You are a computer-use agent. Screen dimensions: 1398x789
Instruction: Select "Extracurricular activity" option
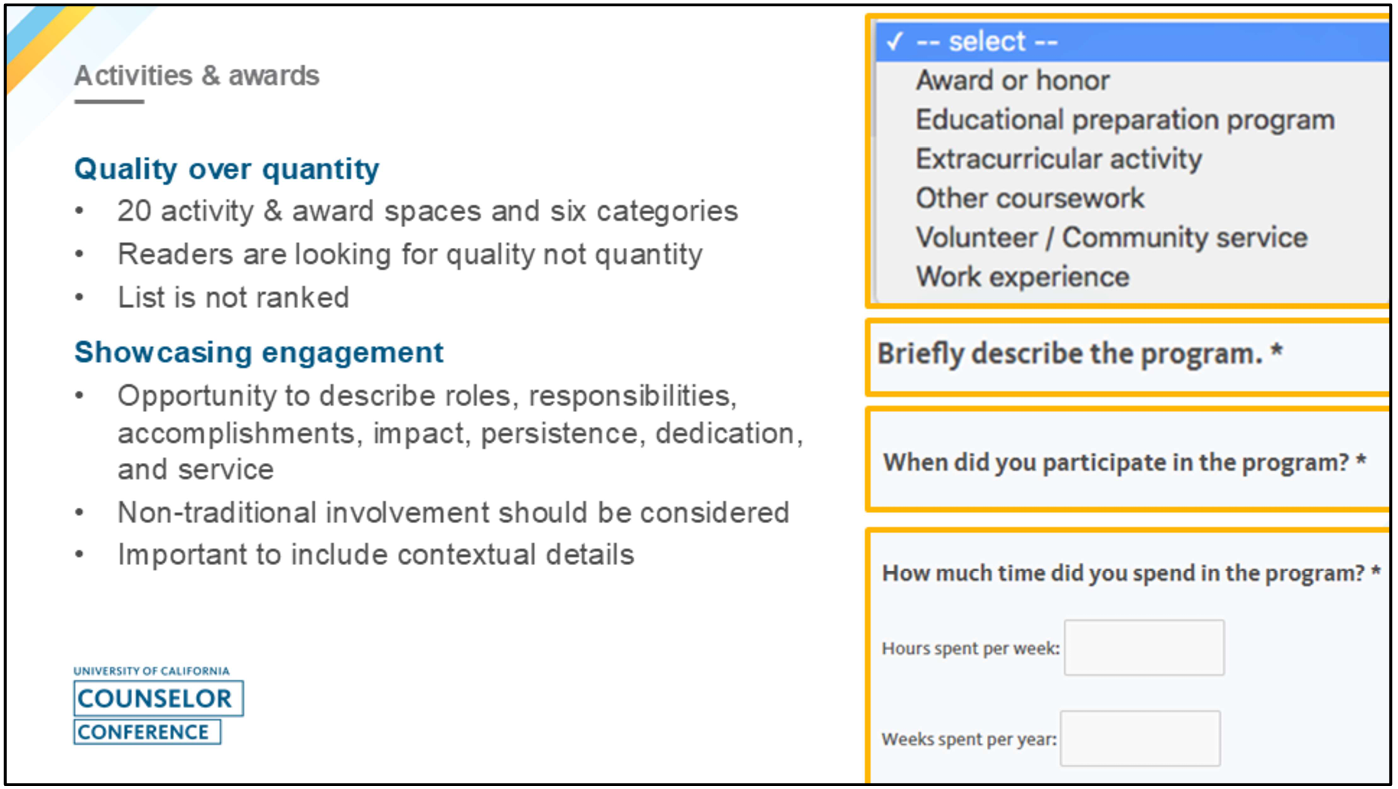(1058, 159)
